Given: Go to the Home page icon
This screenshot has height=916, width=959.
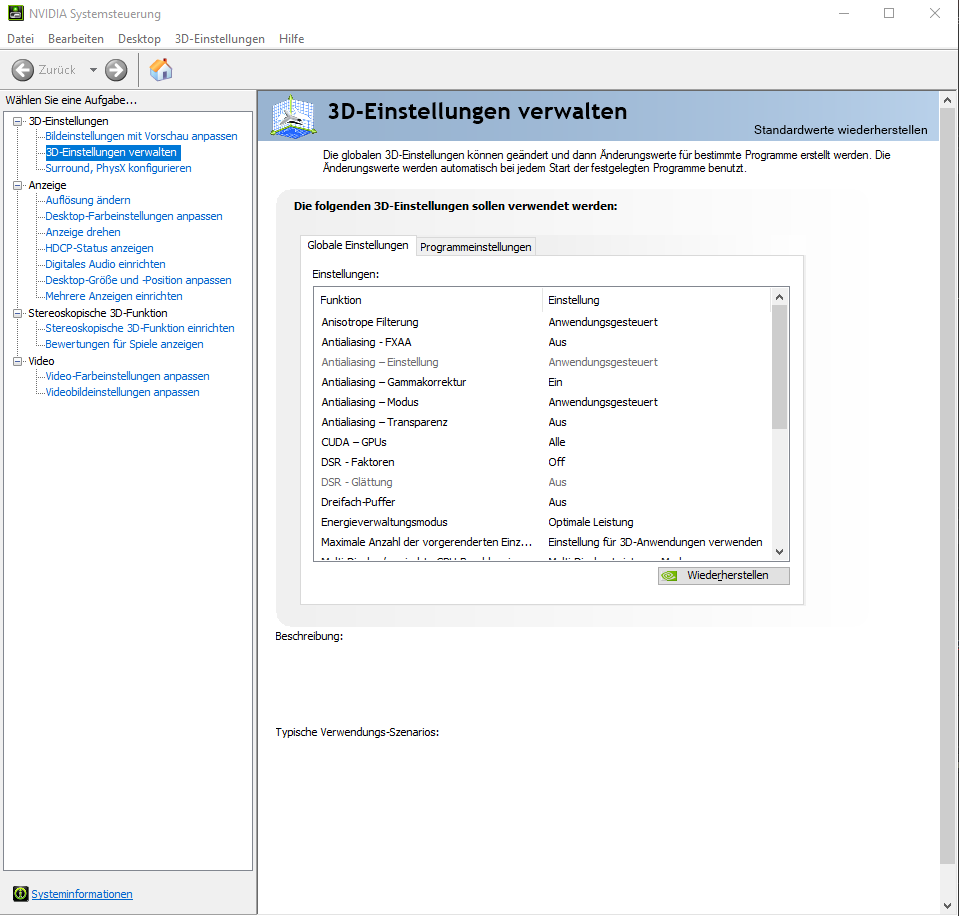Looking at the screenshot, I should [161, 70].
